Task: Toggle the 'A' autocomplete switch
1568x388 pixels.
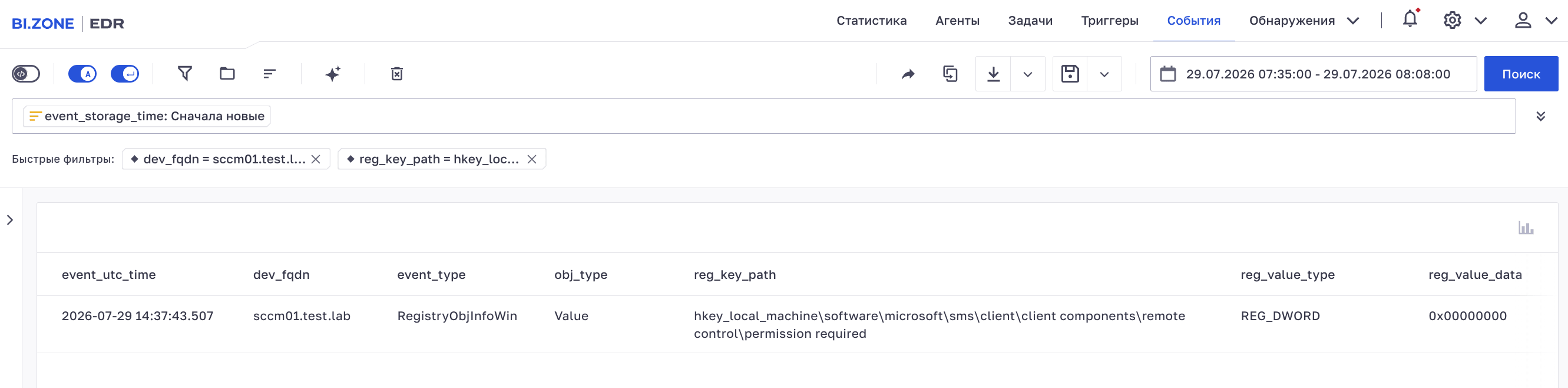Action: click(x=82, y=74)
